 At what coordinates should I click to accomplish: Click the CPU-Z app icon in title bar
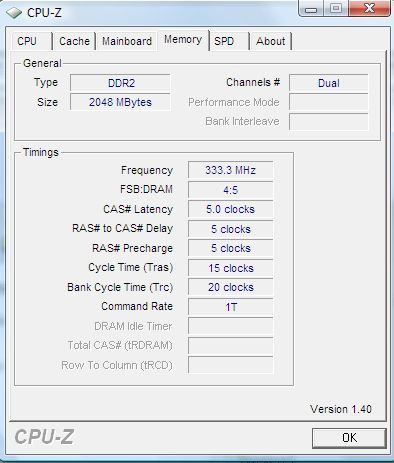pyautogui.click(x=14, y=13)
